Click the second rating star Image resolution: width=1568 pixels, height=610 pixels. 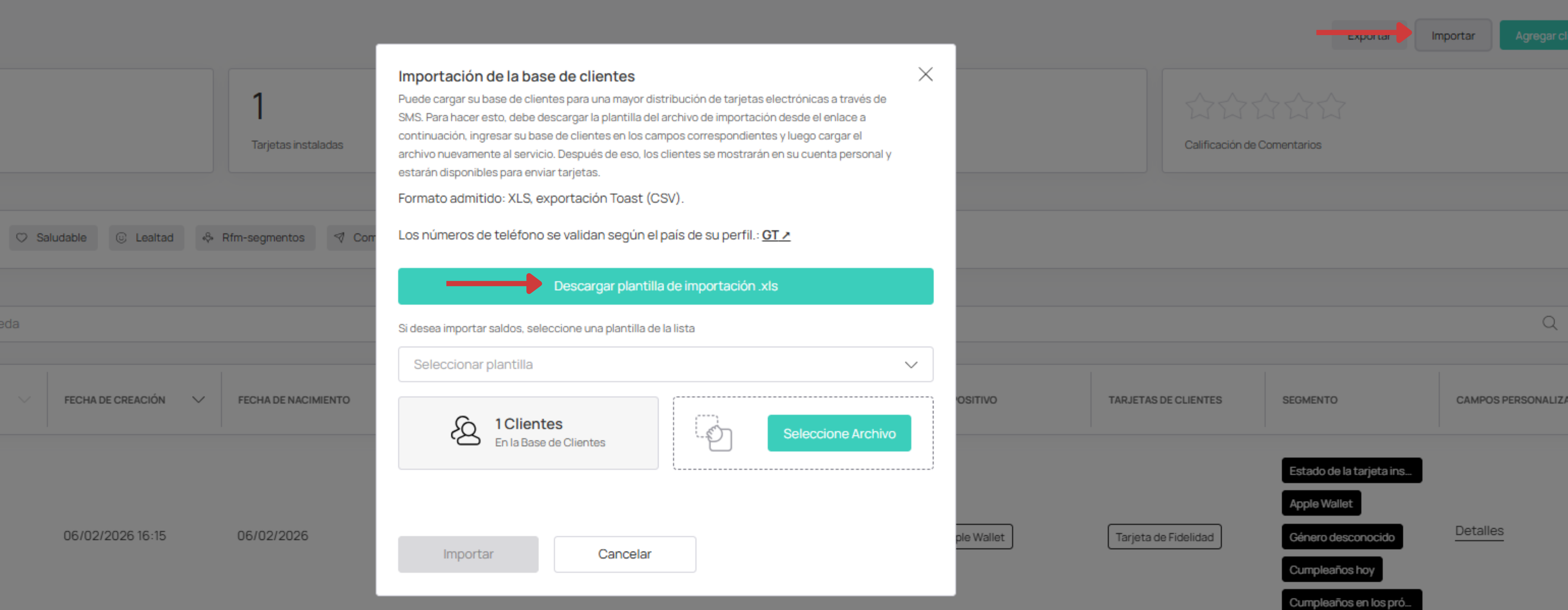click(x=1233, y=106)
